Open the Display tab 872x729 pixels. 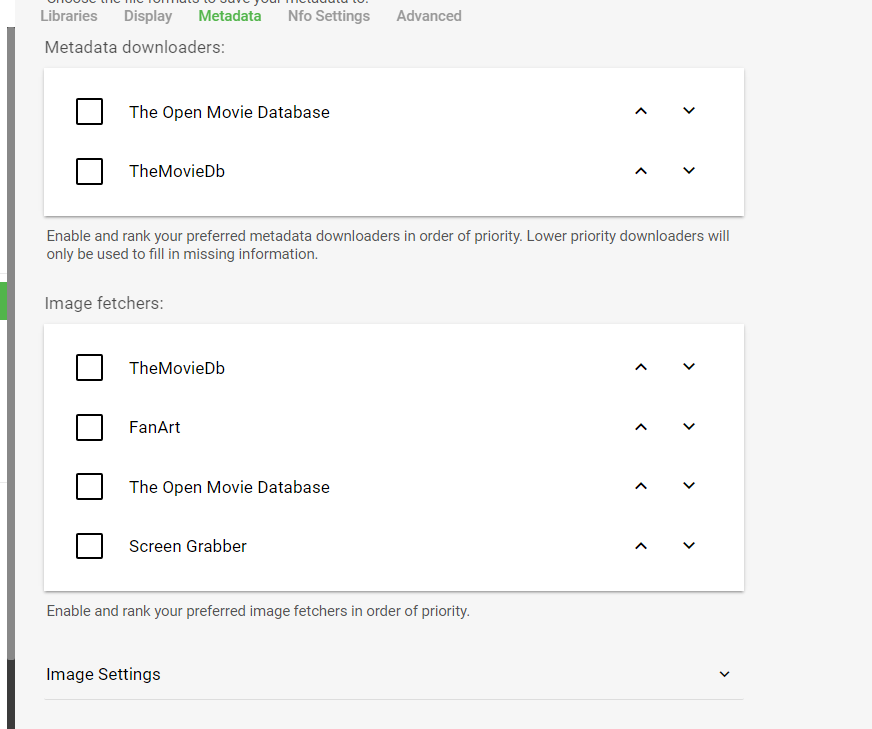[148, 16]
